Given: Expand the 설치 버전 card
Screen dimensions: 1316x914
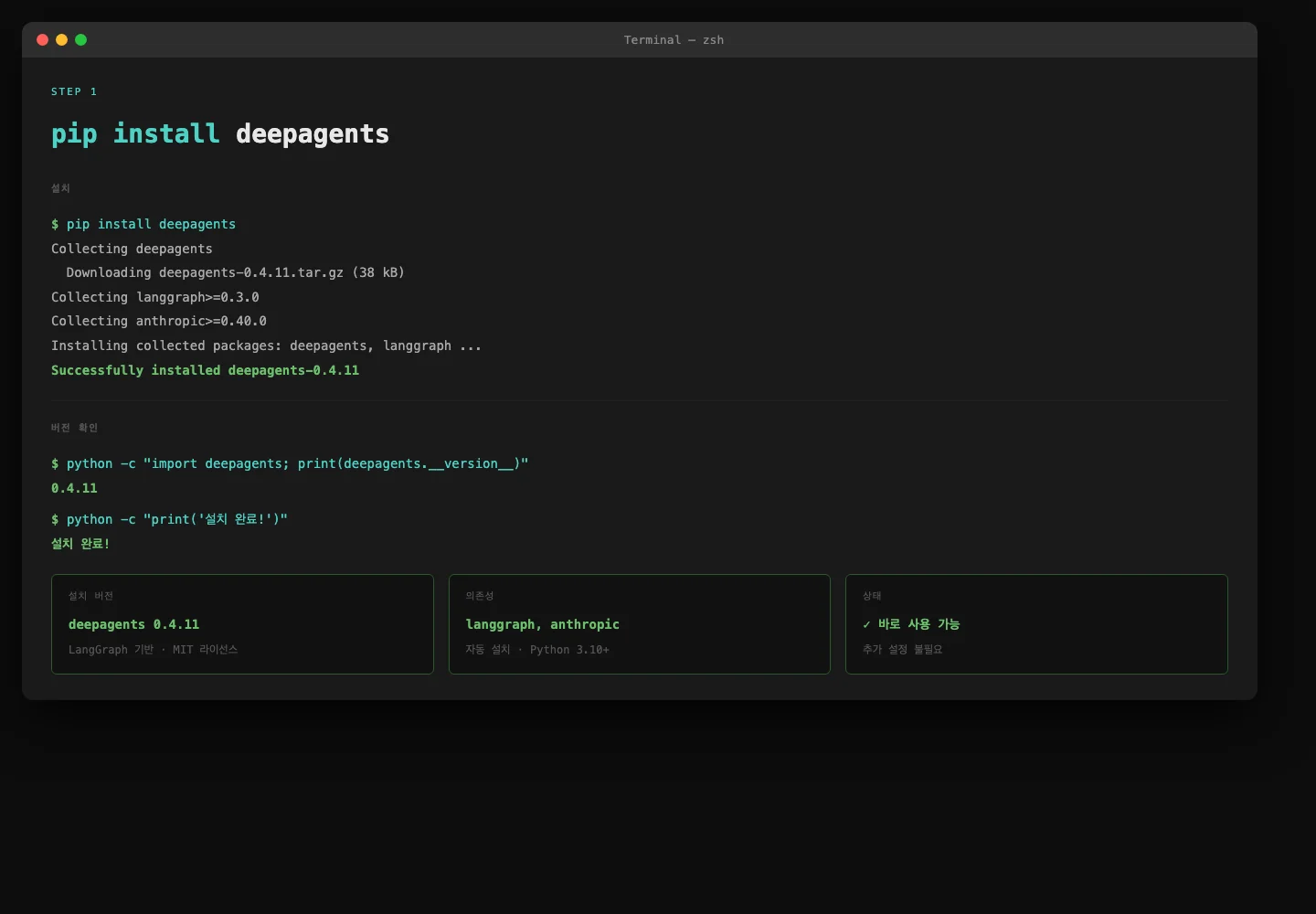Looking at the screenshot, I should 242,624.
